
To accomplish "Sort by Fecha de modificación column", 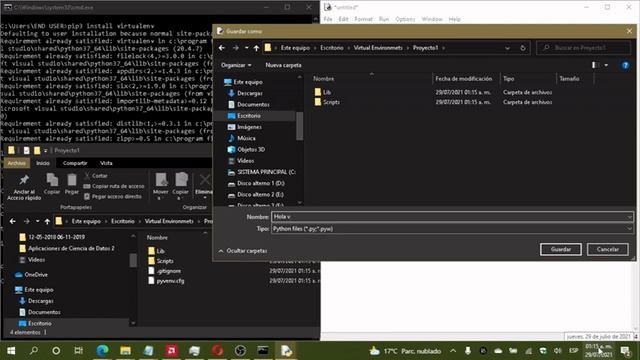I will pos(463,78).
